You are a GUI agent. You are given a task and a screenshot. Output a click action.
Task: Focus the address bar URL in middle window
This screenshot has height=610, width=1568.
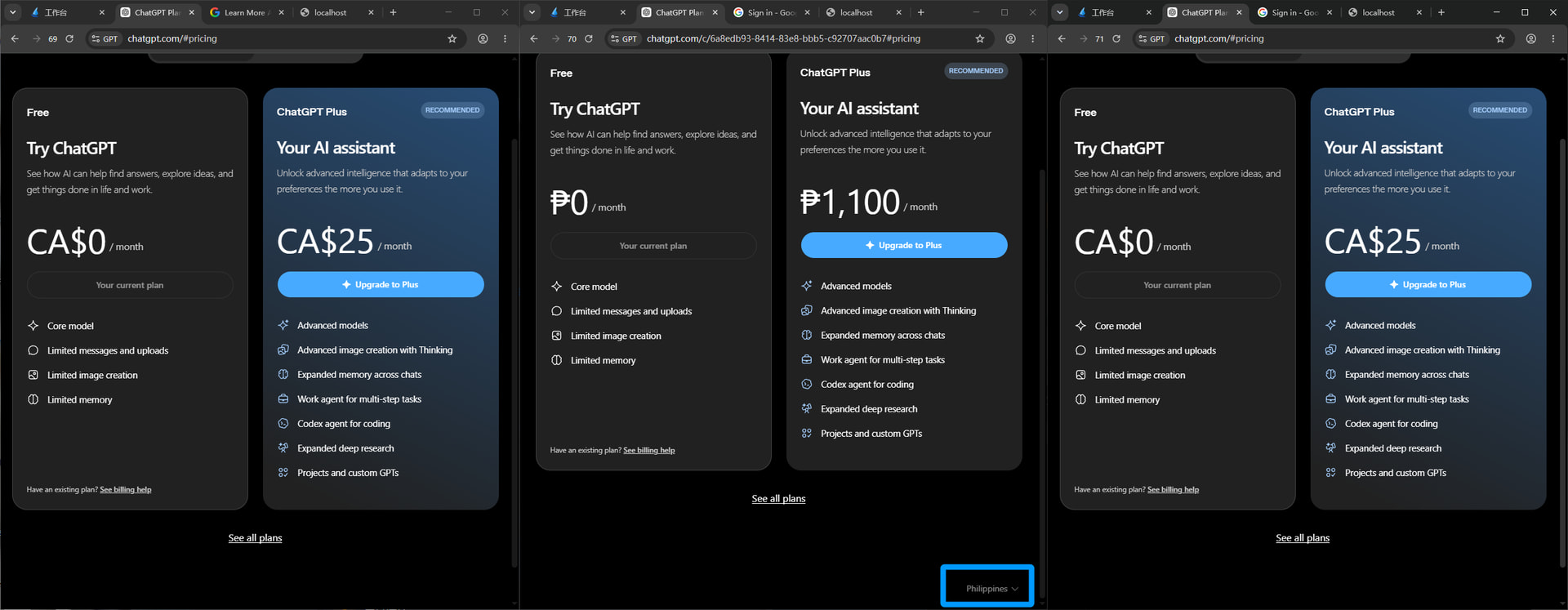[x=783, y=38]
